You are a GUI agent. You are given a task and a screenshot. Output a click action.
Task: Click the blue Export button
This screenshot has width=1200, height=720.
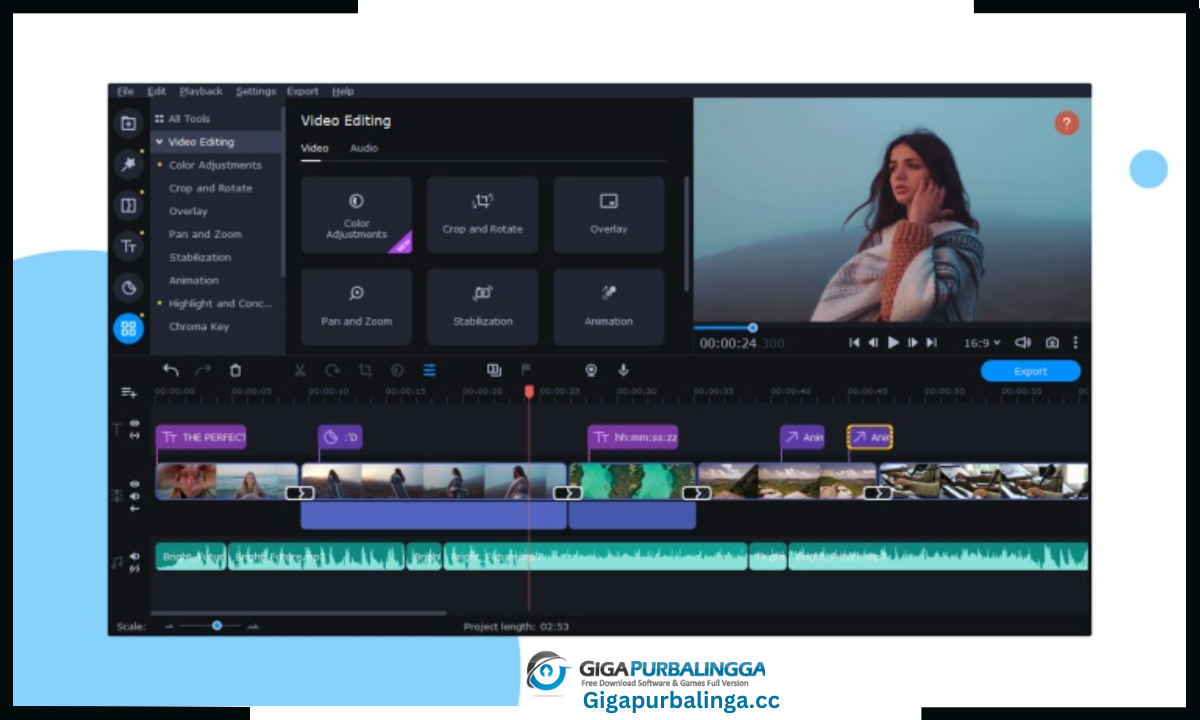pos(1031,371)
